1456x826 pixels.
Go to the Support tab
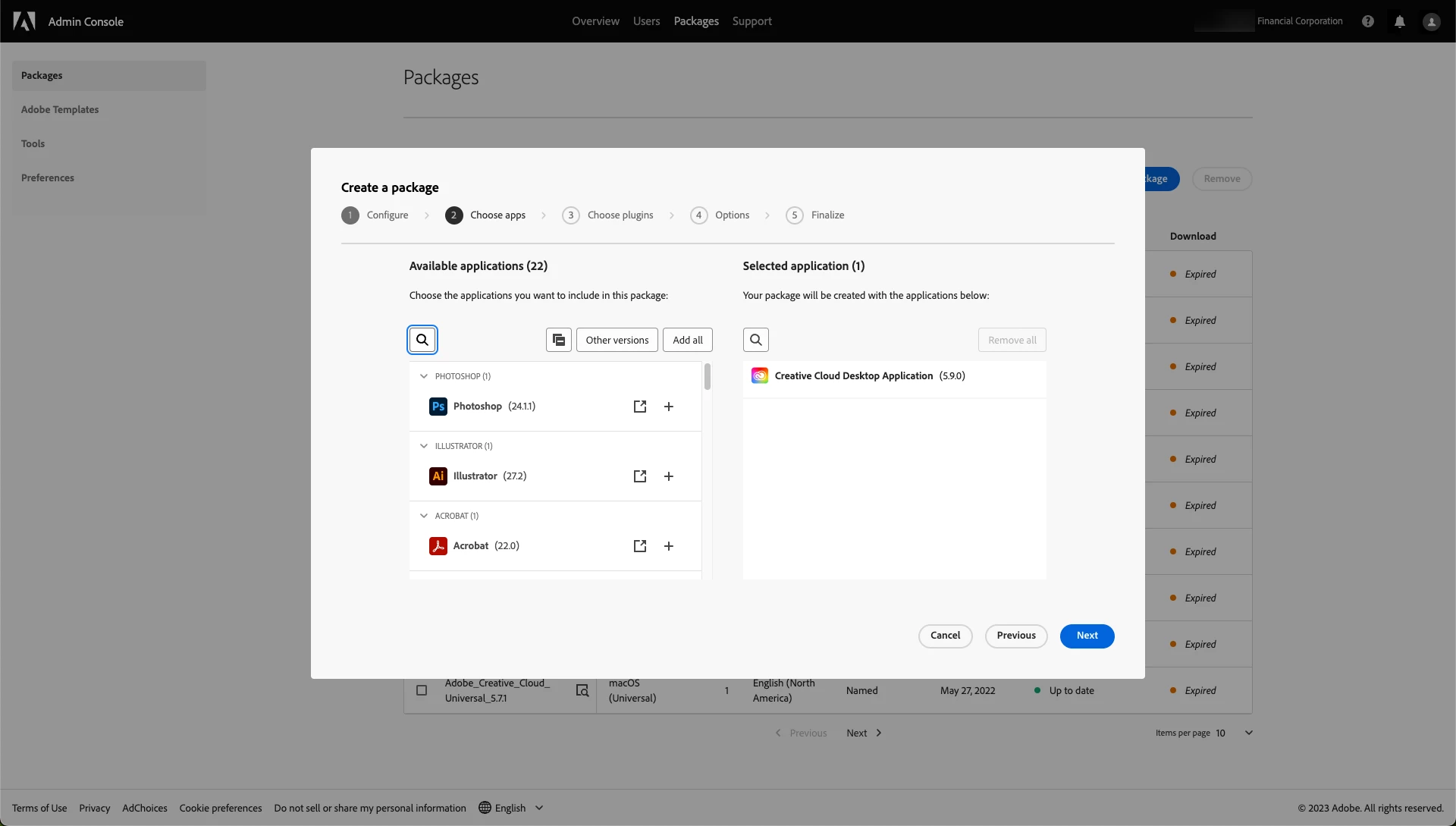(752, 21)
